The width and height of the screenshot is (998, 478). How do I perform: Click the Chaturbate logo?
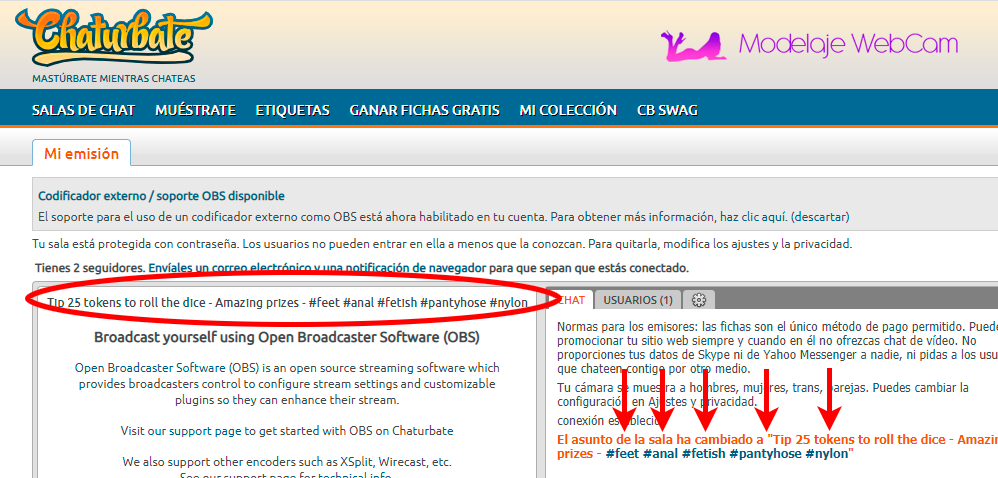[113, 38]
